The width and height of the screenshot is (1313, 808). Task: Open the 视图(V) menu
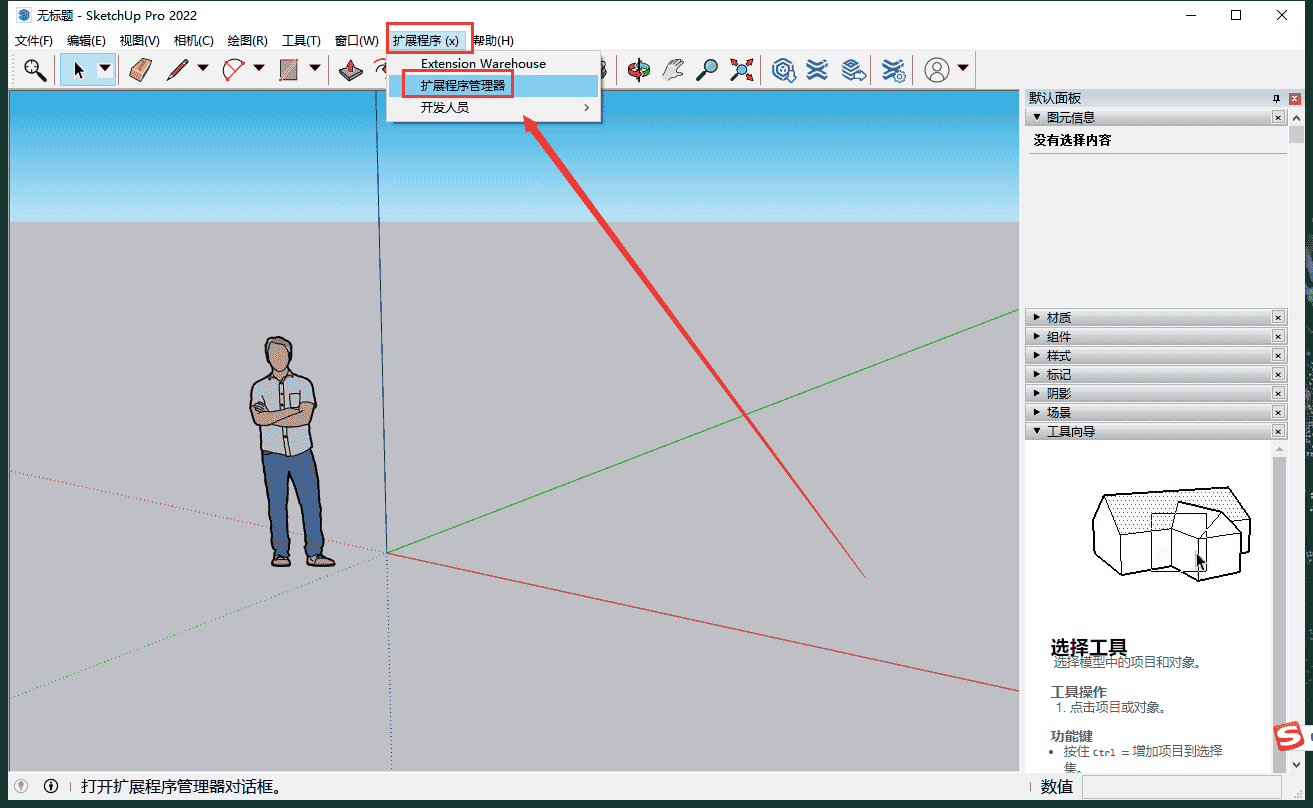coord(139,41)
